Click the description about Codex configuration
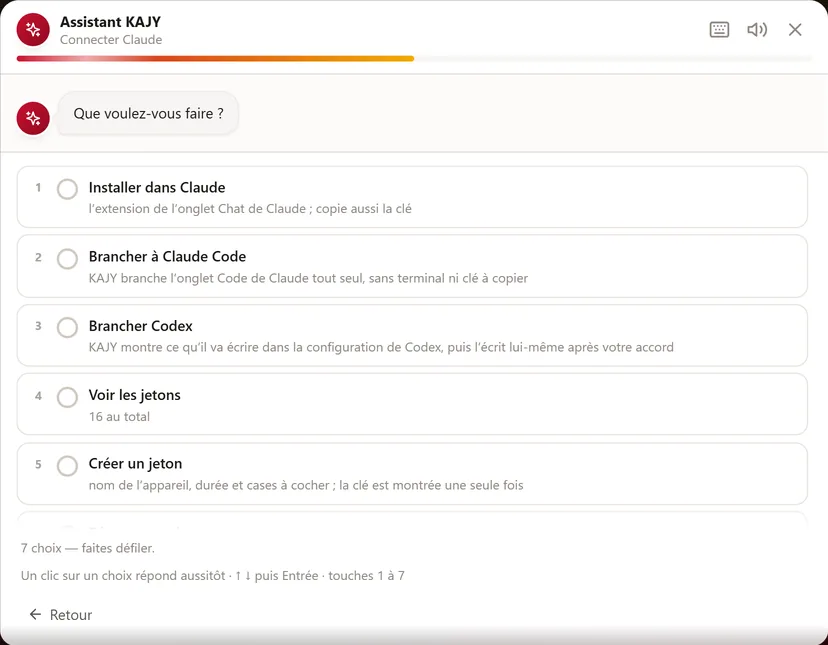The height and width of the screenshot is (645, 828). pyautogui.click(x=381, y=348)
